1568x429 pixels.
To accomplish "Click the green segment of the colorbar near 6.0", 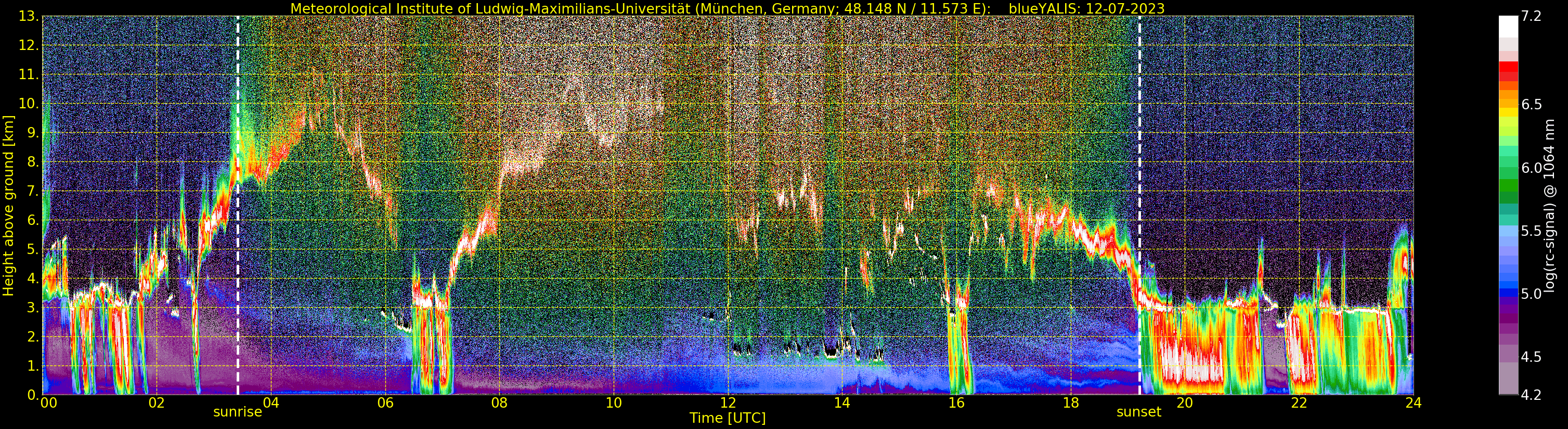I will point(1508,174).
